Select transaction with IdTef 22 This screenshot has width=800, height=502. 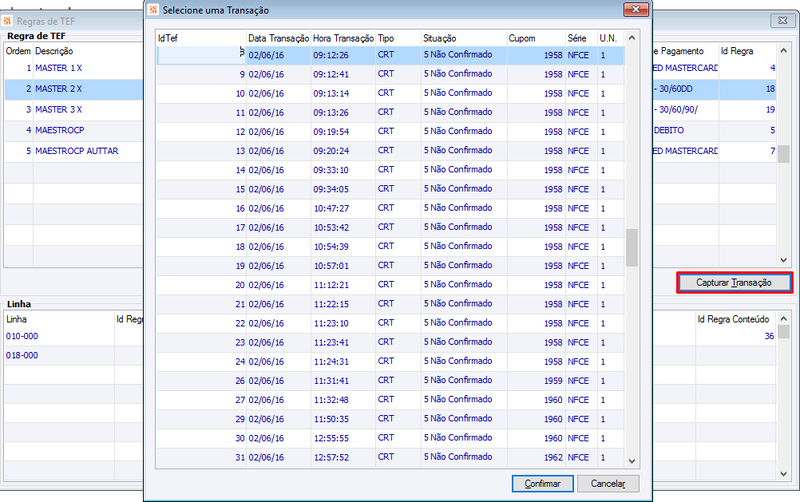[390, 323]
